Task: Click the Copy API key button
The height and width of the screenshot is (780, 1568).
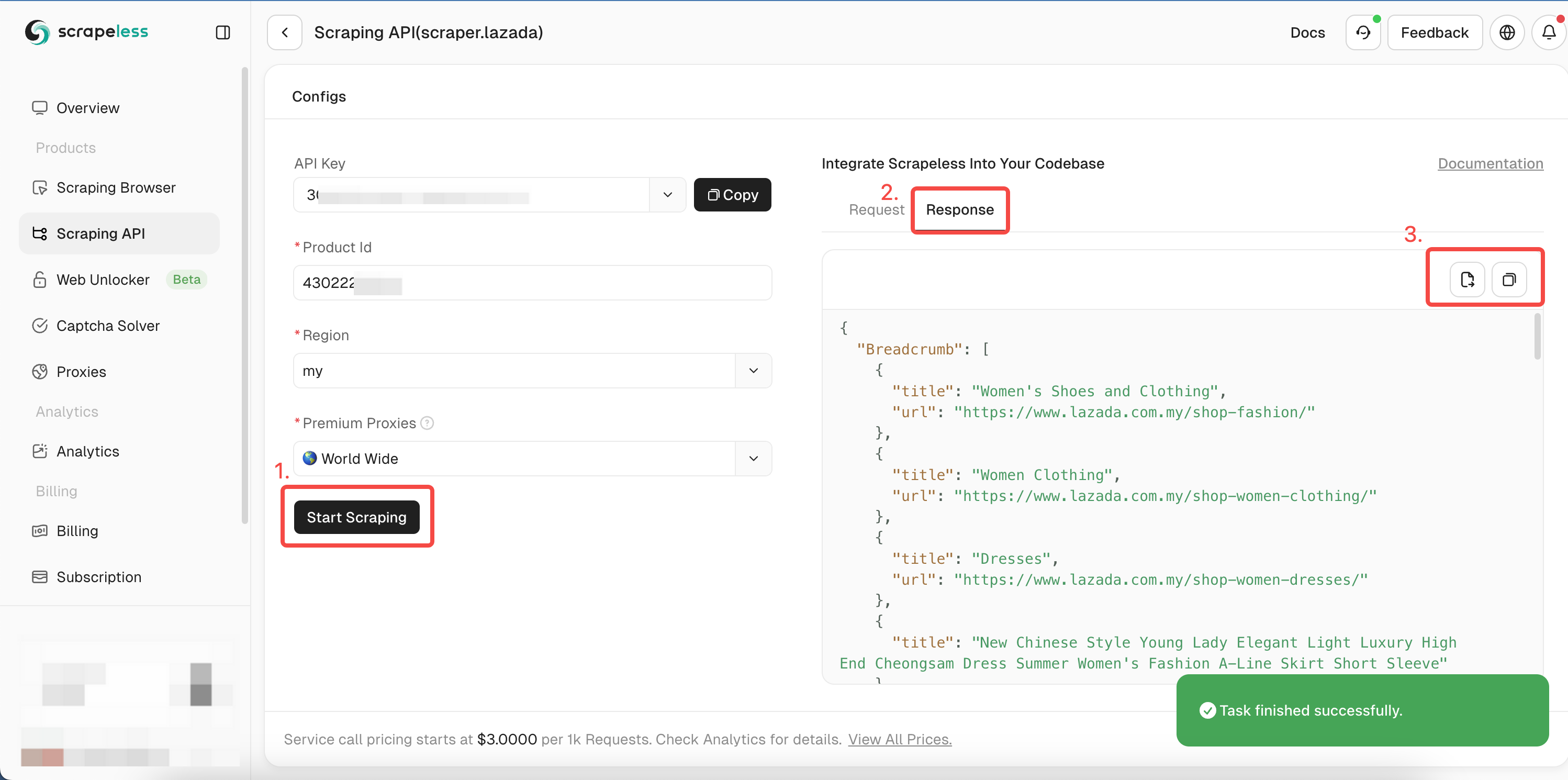Action: [731, 195]
